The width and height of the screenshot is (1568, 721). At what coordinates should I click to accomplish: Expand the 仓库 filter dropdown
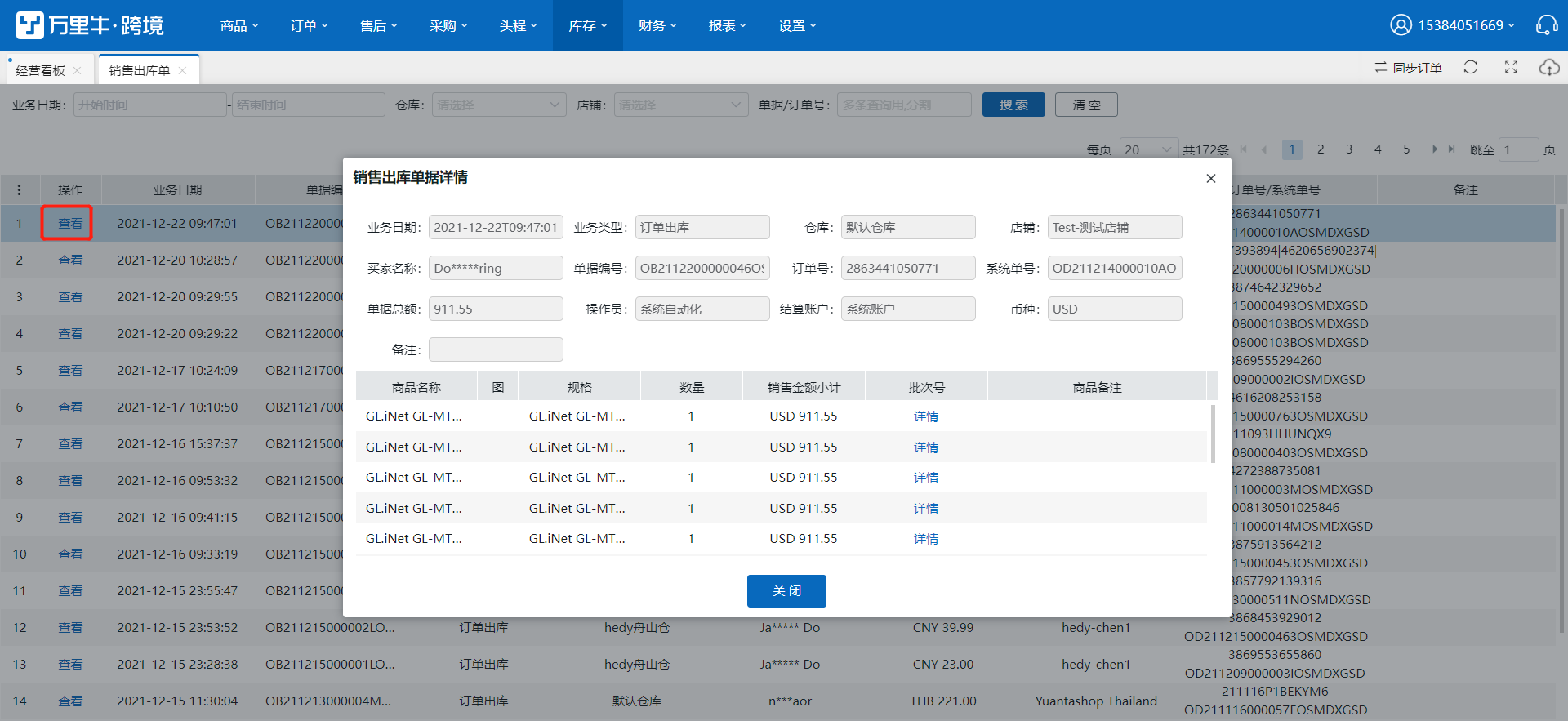pos(499,105)
